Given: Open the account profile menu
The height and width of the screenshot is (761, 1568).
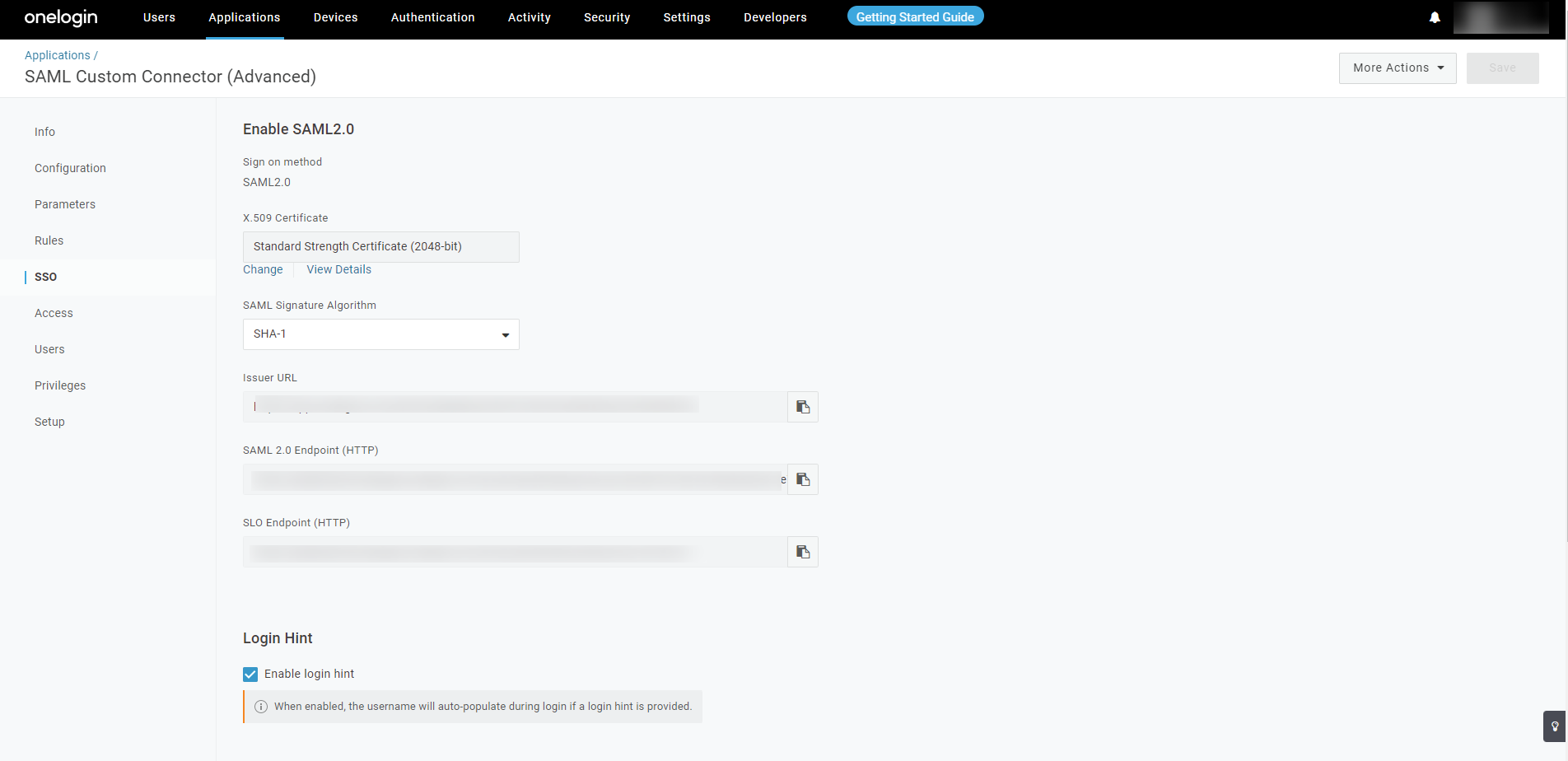Looking at the screenshot, I should pyautogui.click(x=1500, y=17).
